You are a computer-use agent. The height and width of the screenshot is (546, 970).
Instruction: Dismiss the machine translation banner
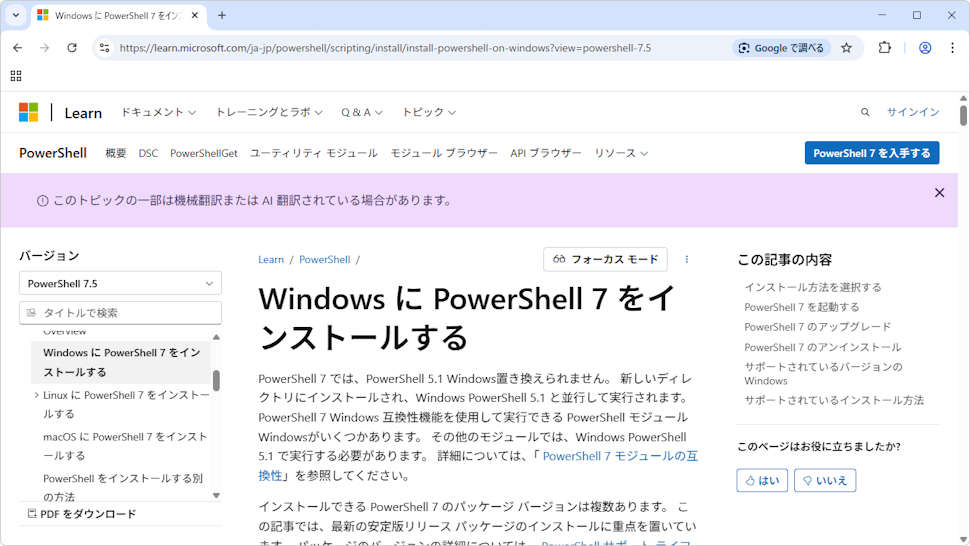pos(939,193)
